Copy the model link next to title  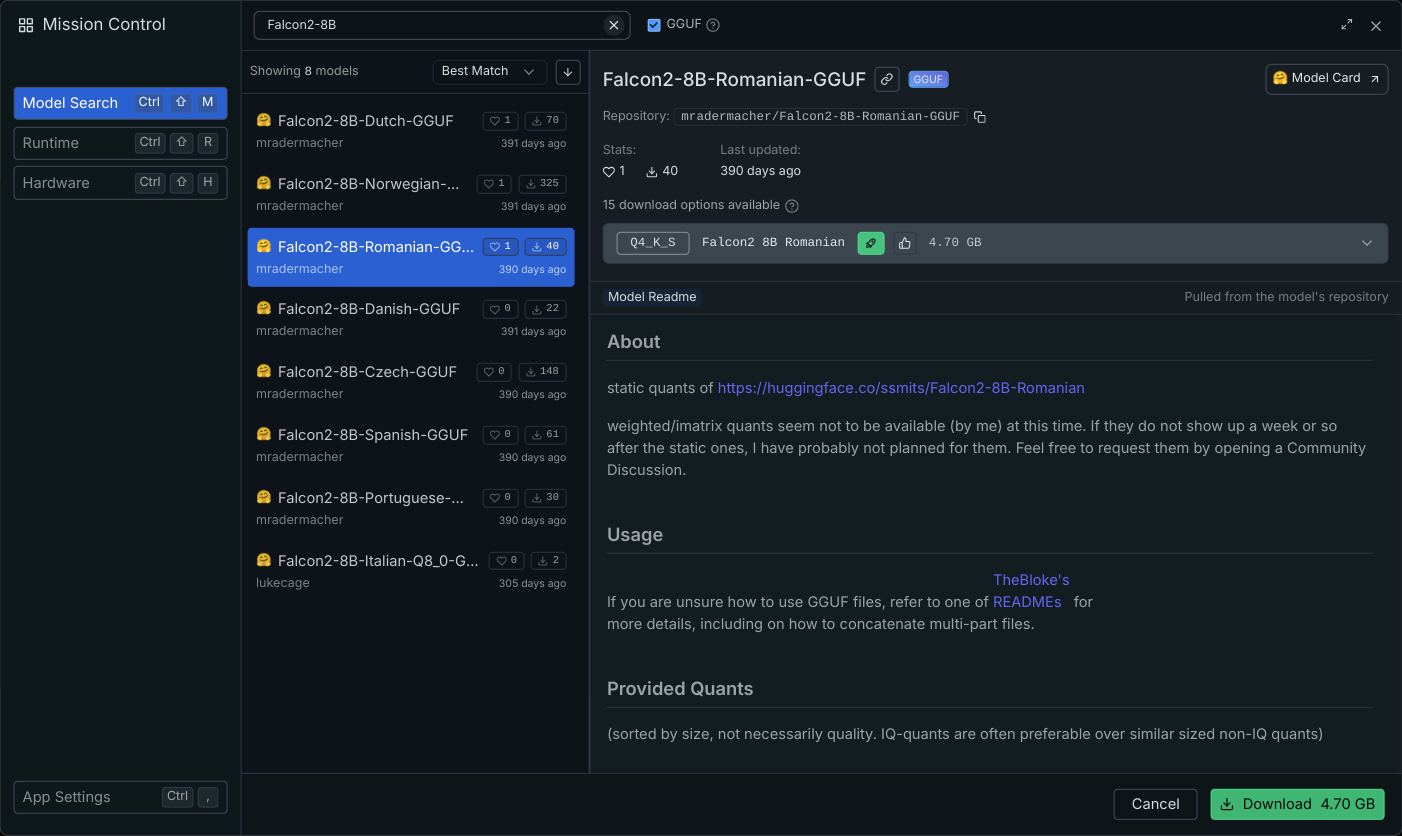click(x=886, y=79)
